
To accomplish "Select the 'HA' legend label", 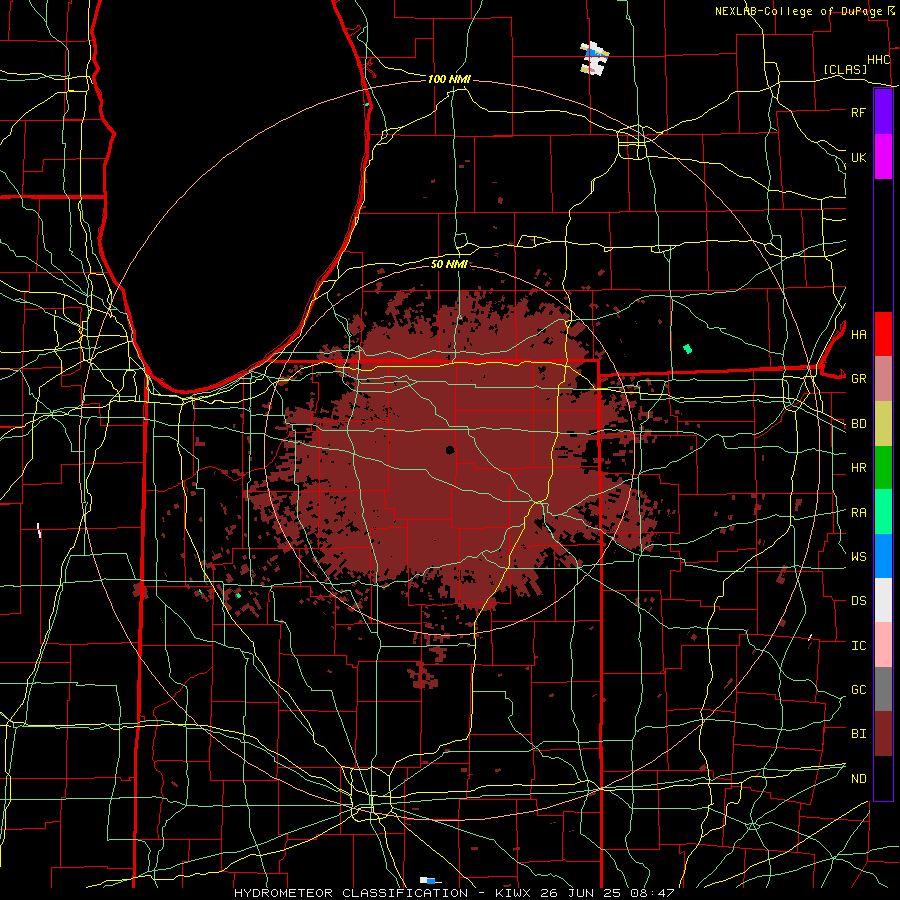I will pyautogui.click(x=858, y=334).
